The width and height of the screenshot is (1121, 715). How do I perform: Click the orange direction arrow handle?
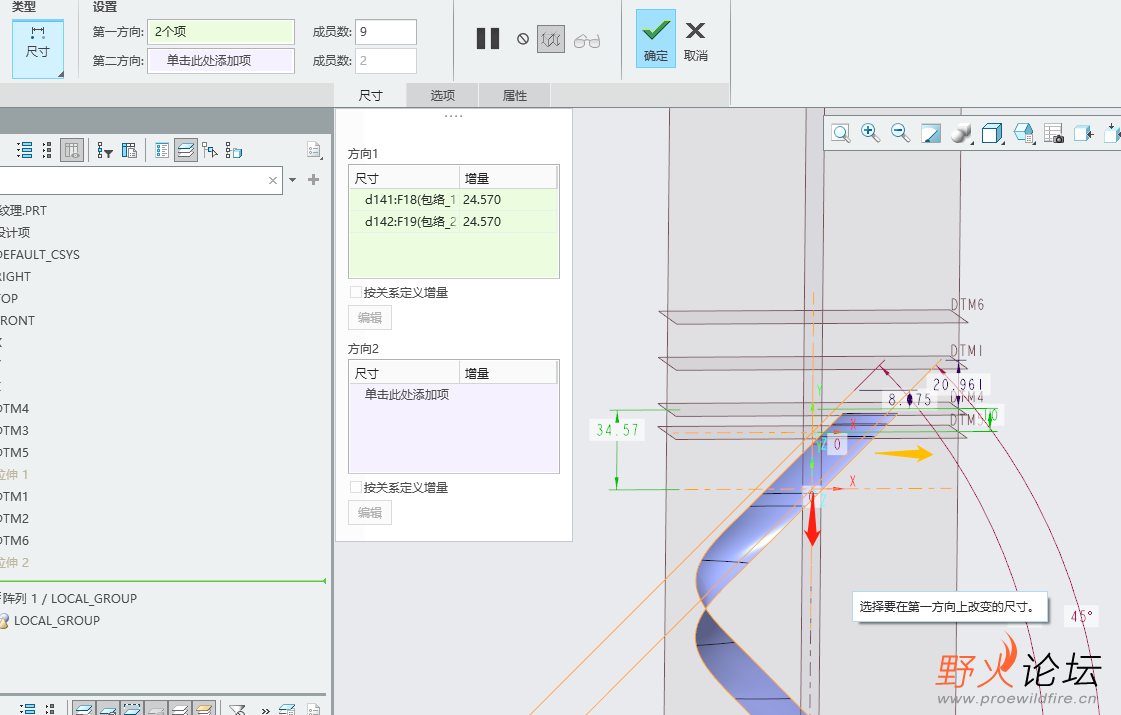[x=904, y=453]
